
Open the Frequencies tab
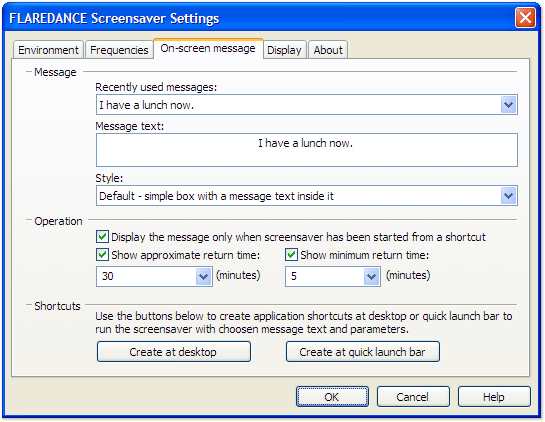(x=119, y=50)
